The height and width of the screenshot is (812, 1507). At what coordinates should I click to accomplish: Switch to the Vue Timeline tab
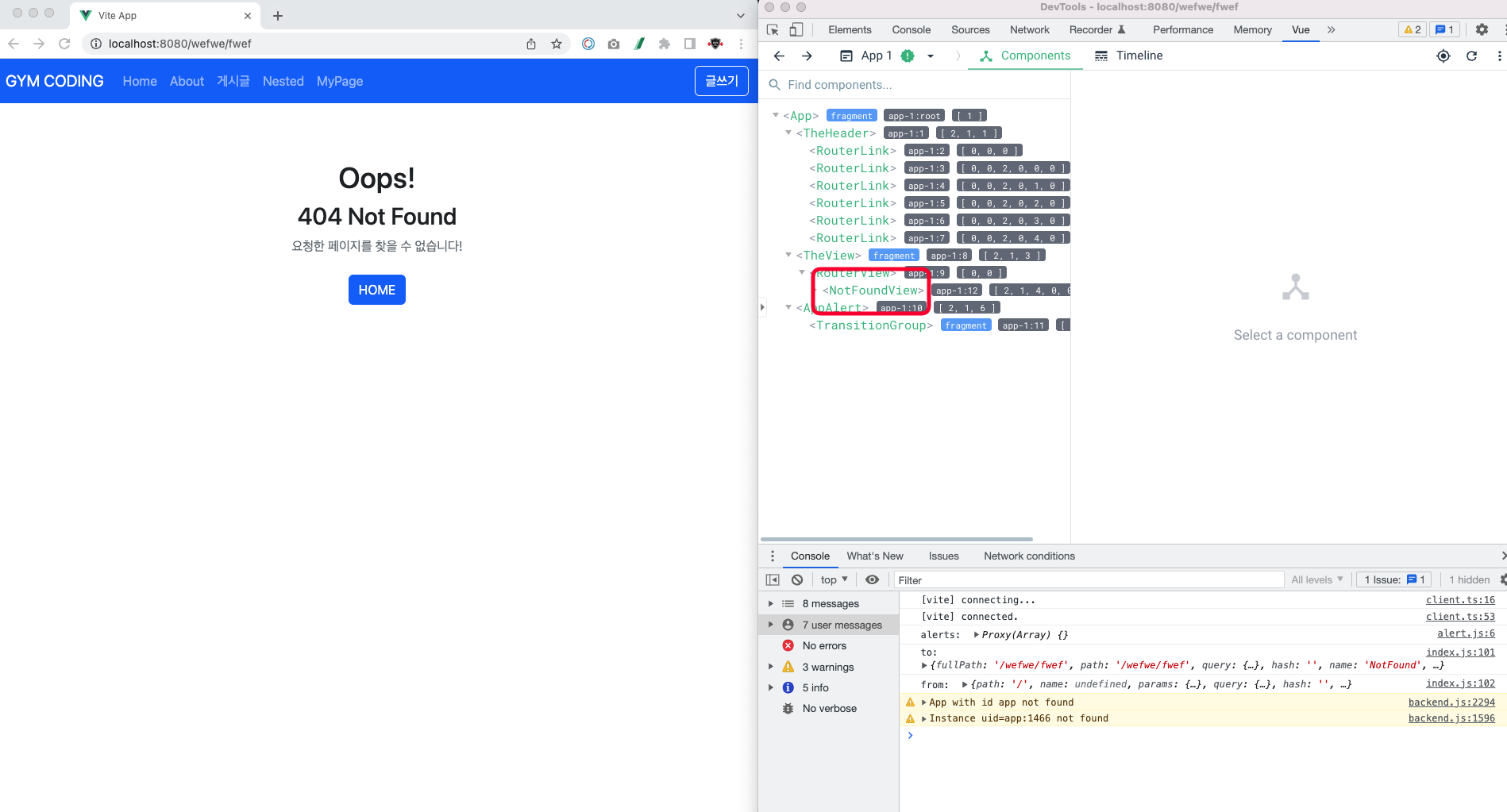1128,56
